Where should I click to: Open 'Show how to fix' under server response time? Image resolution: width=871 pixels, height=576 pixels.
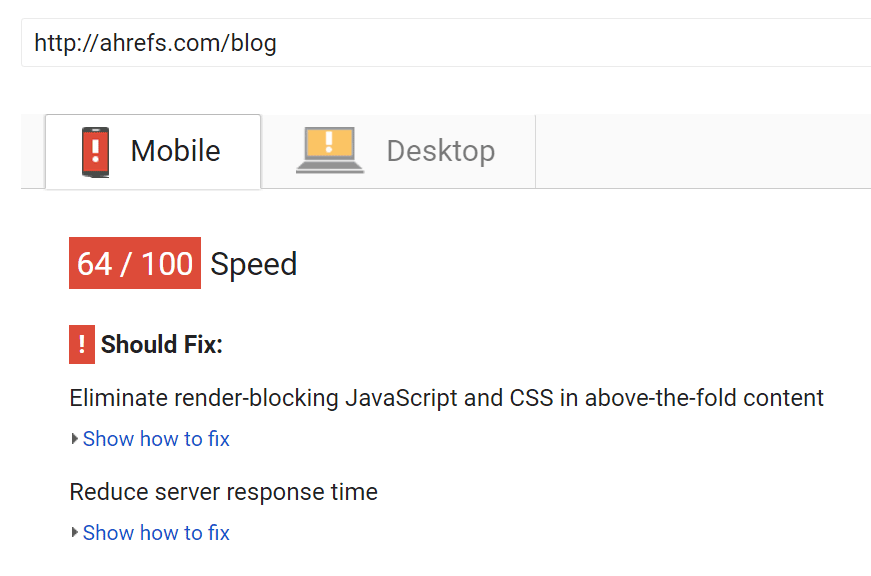(156, 533)
